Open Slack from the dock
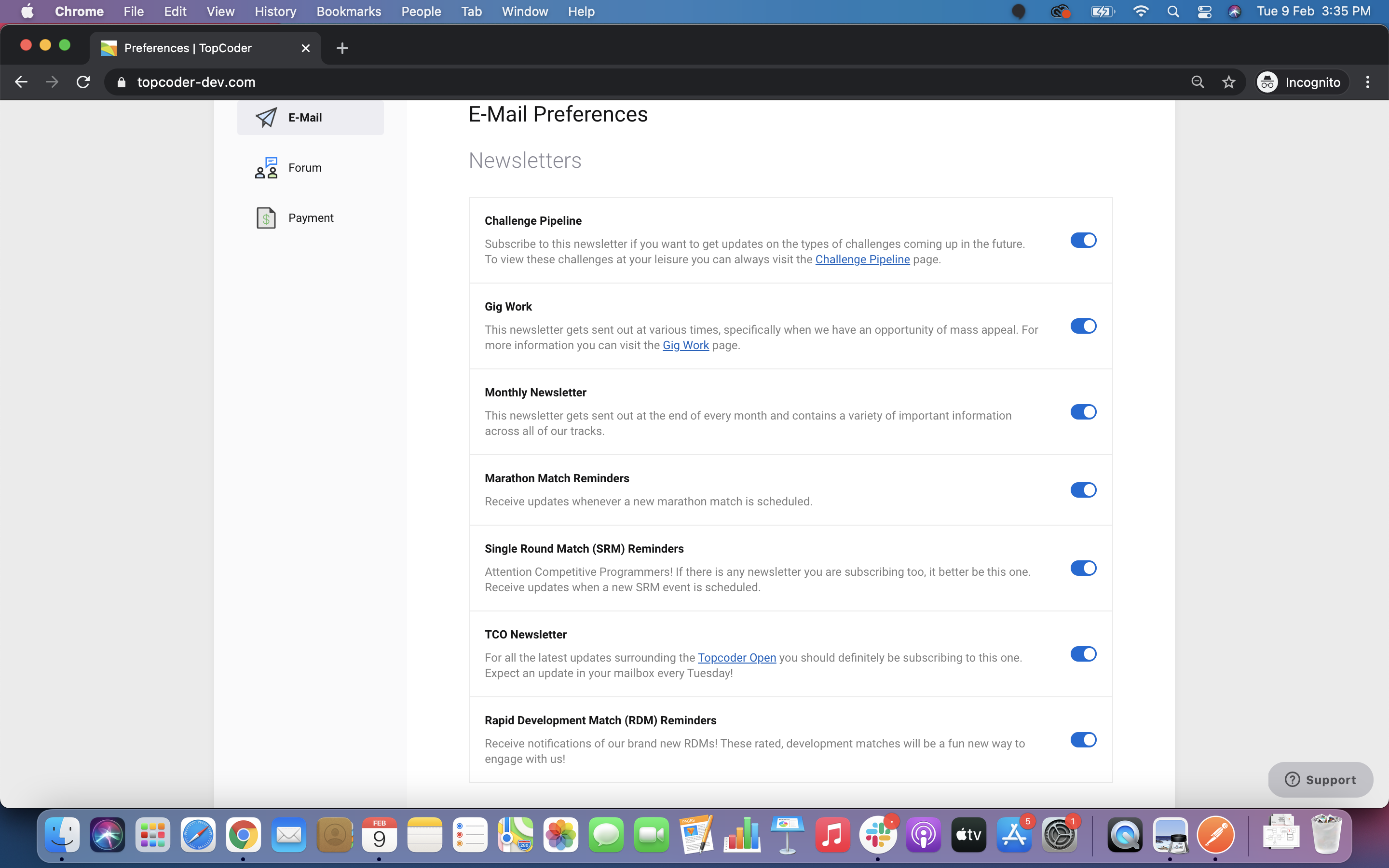This screenshot has height=868, width=1389. tap(878, 834)
